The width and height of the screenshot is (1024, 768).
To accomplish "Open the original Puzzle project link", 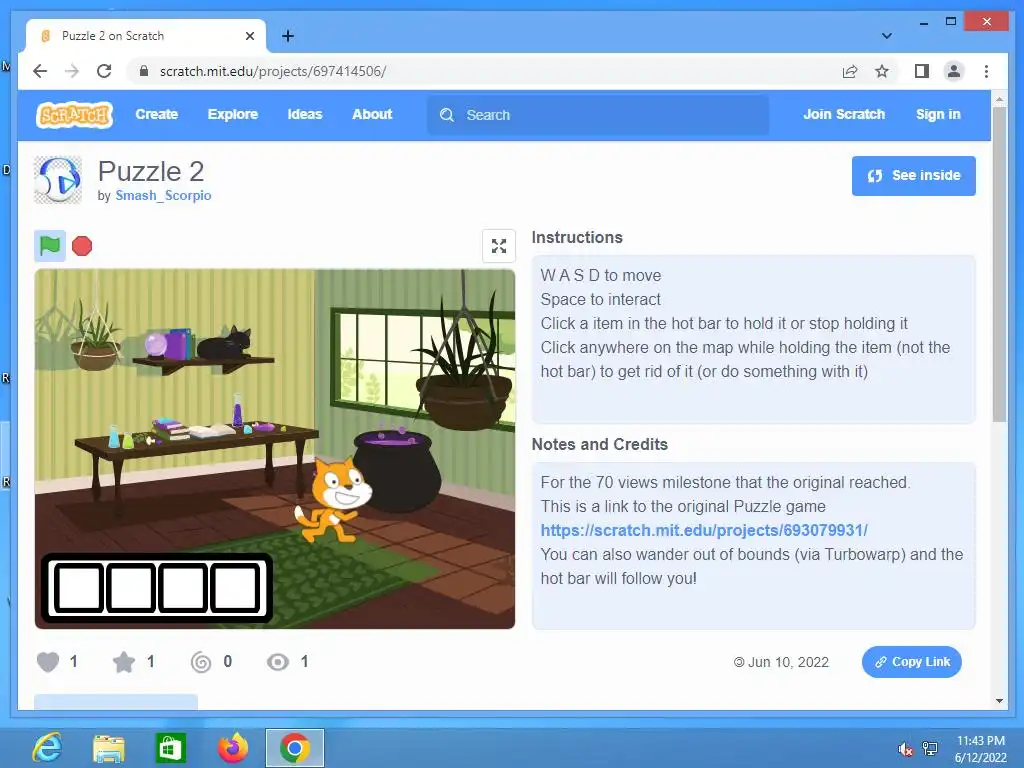I will (x=704, y=530).
